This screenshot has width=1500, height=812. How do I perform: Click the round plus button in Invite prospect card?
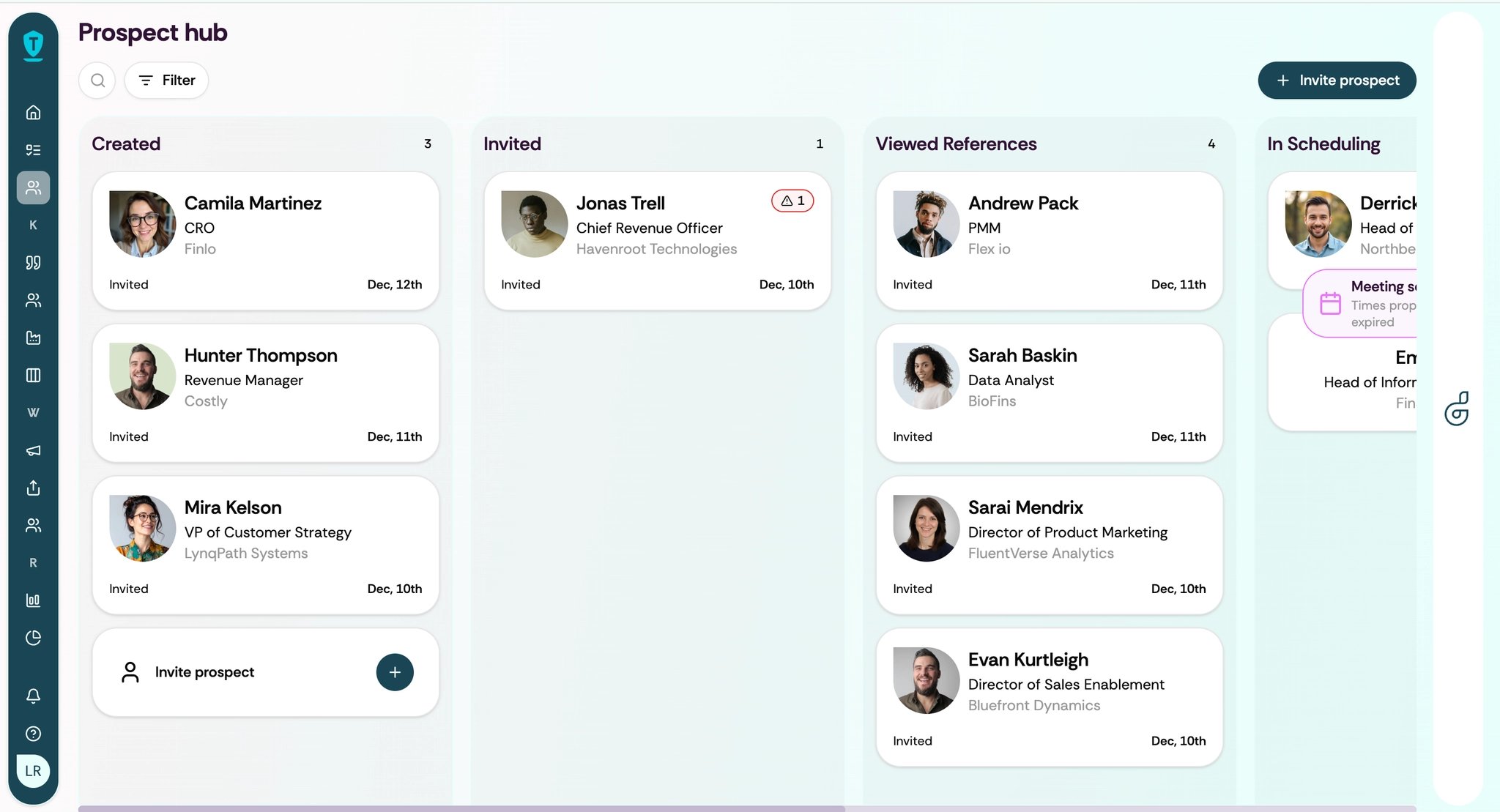point(395,672)
